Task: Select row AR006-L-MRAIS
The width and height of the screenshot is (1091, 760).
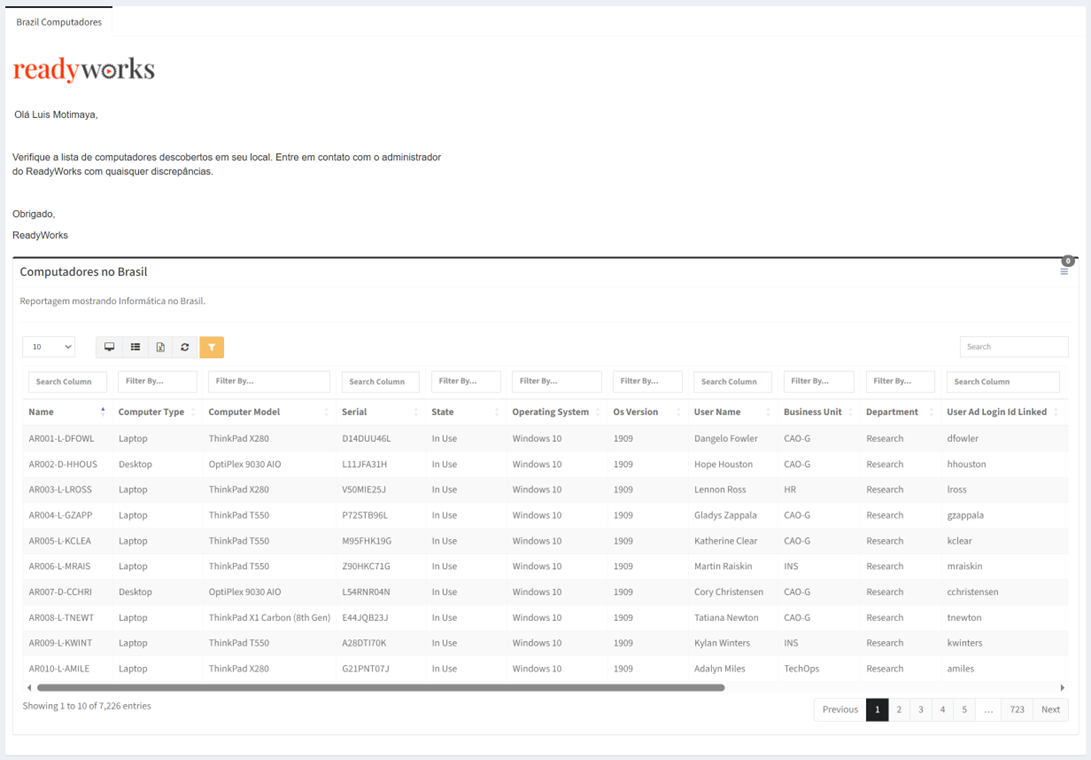Action: (545, 566)
